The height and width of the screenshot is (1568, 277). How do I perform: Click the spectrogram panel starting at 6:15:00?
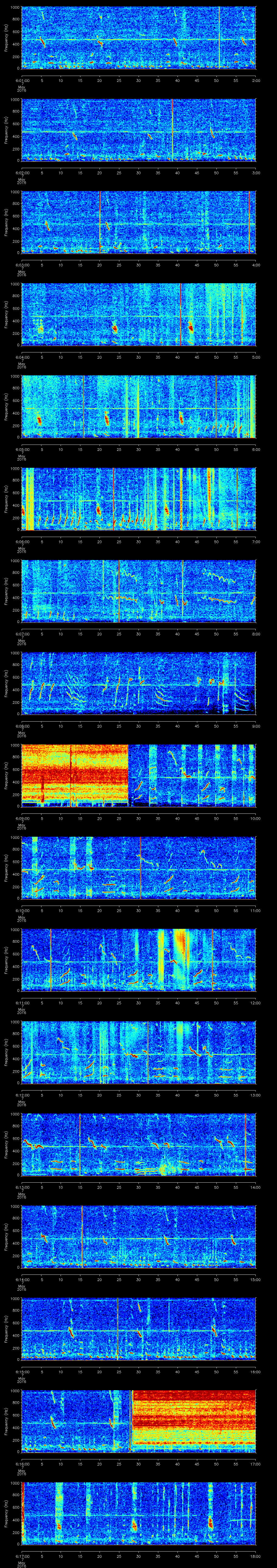click(139, 1329)
